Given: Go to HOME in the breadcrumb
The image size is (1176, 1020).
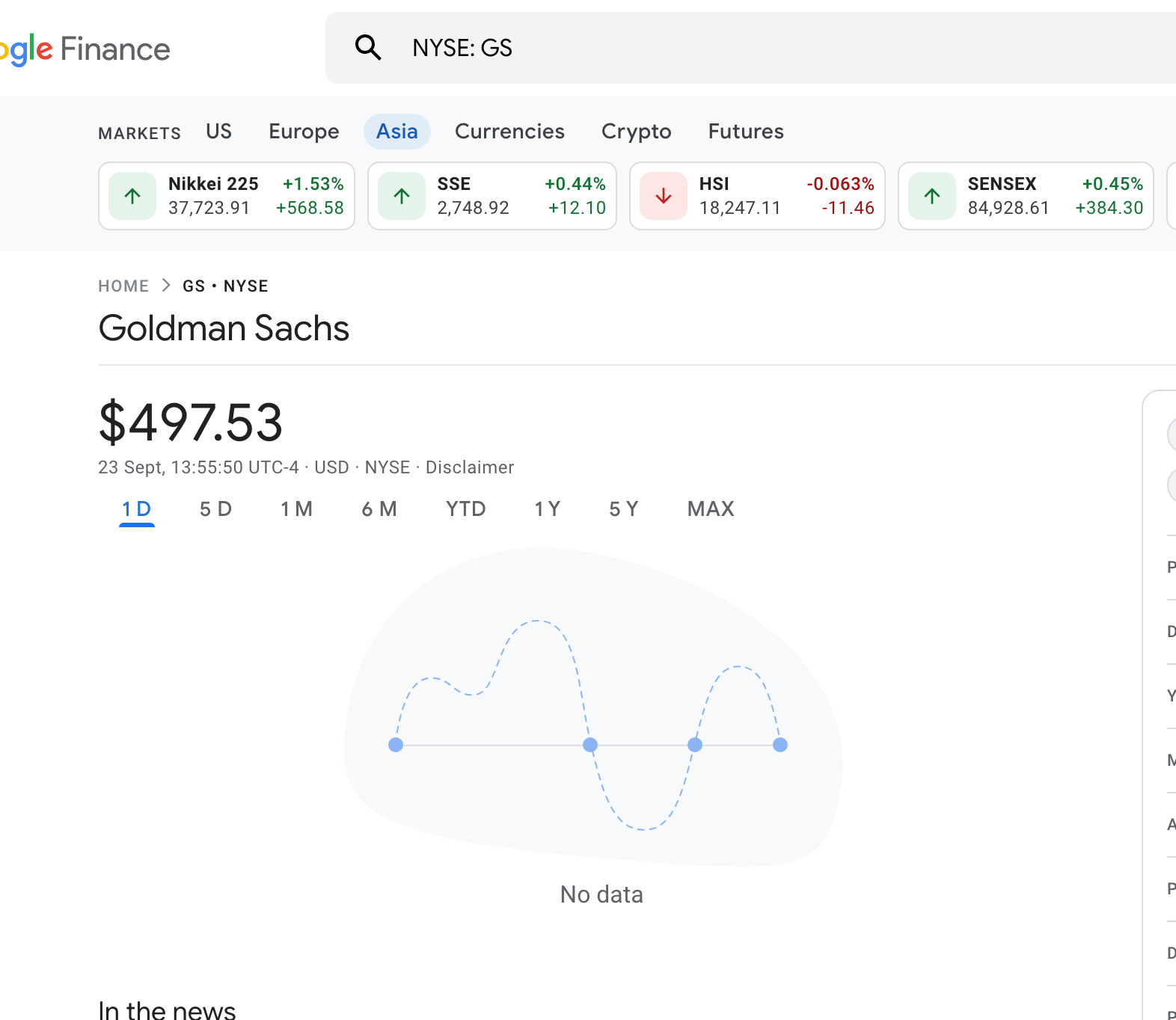Looking at the screenshot, I should point(123,286).
